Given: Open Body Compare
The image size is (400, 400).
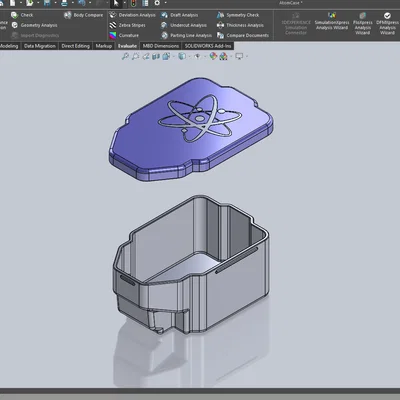Looking at the screenshot, I should pyautogui.click(x=84, y=15).
